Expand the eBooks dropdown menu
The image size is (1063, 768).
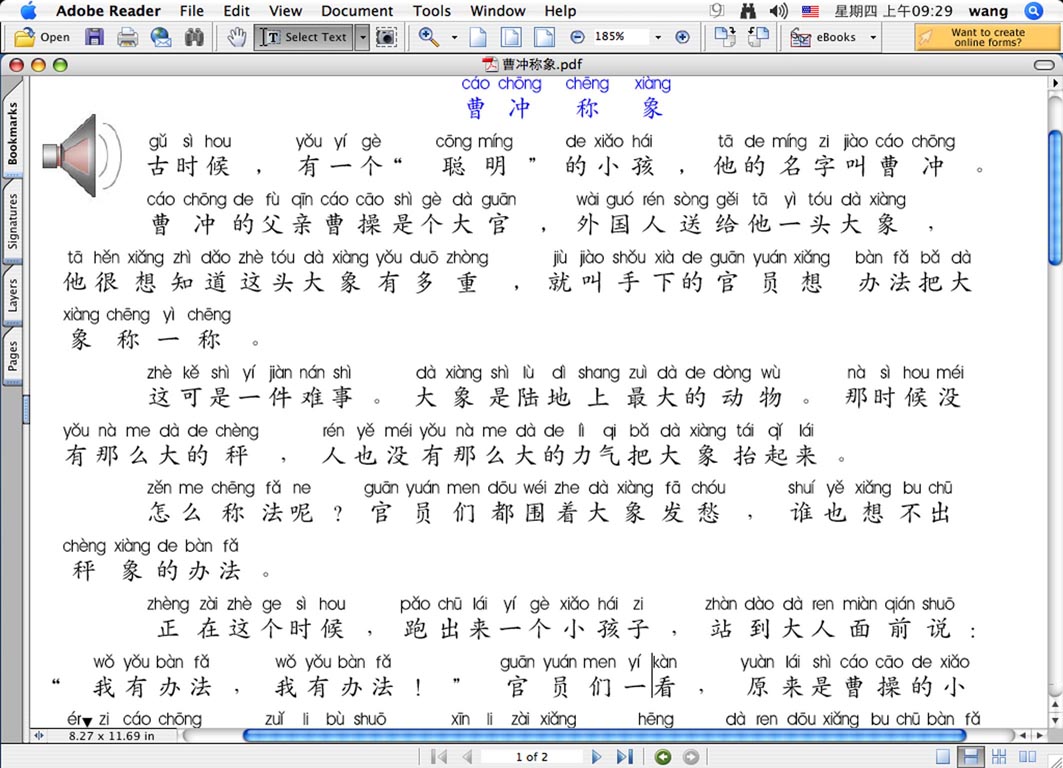coord(873,37)
